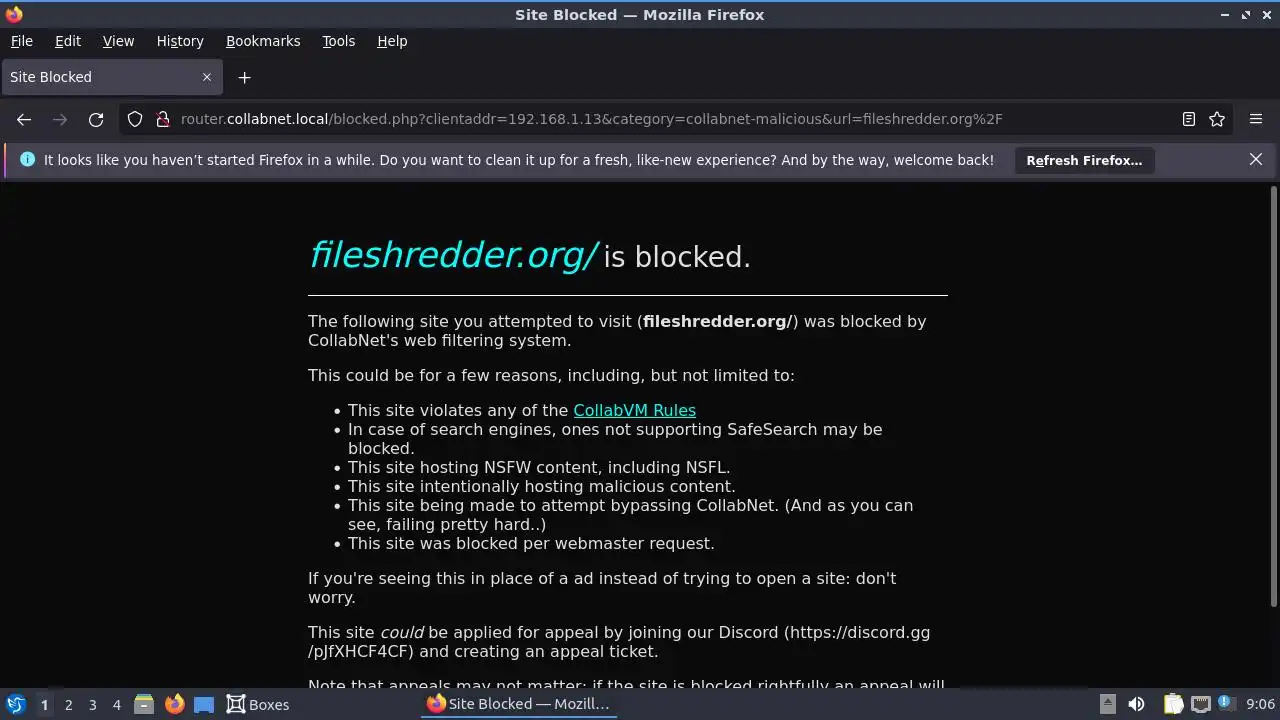Open the clipboard manager tray icon
1280x720 pixels.
coord(1173,704)
